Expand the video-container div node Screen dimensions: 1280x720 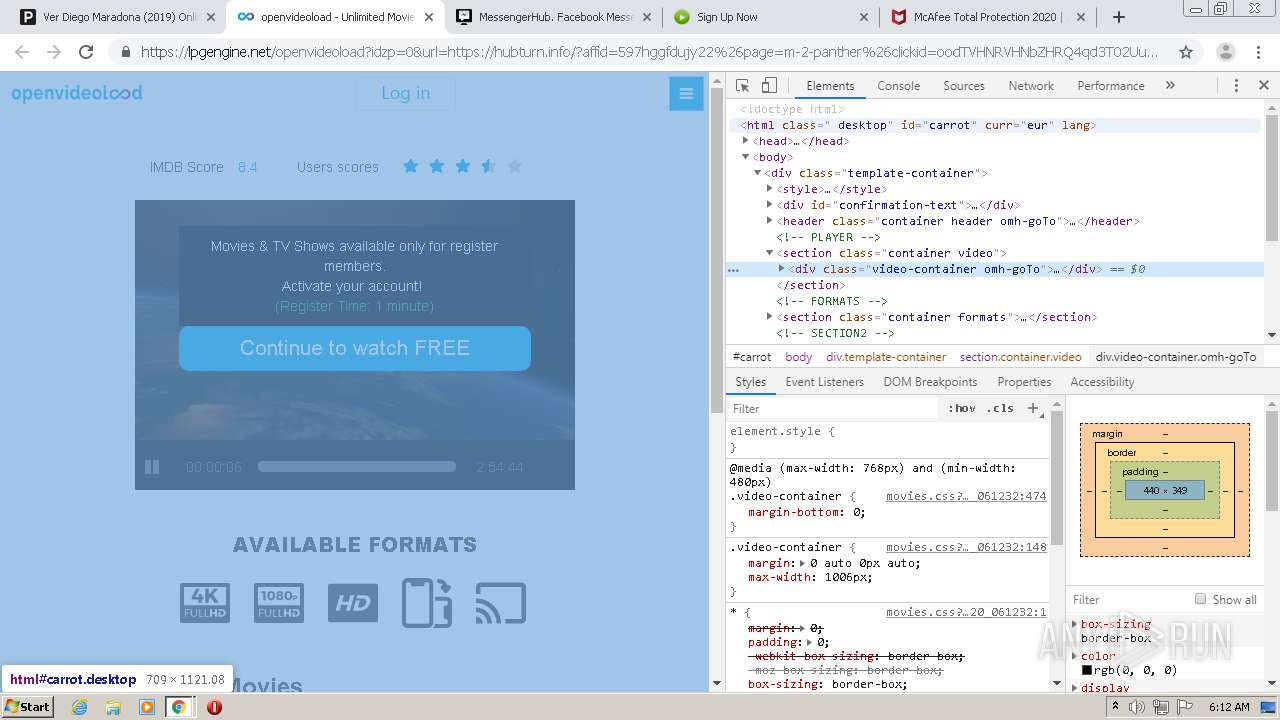(781, 269)
